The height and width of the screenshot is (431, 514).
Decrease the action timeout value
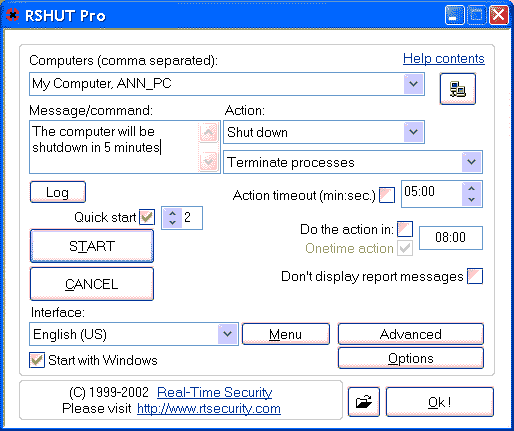point(471,200)
